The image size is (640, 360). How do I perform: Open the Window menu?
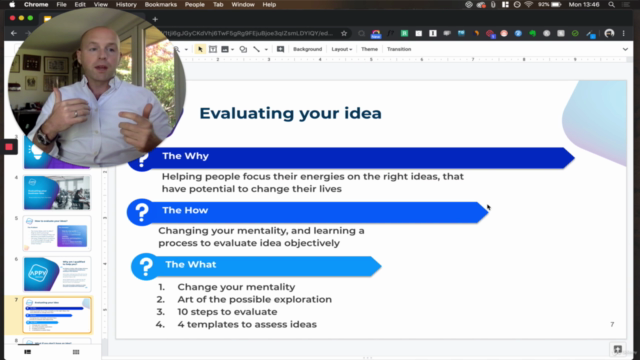pos(243,4)
